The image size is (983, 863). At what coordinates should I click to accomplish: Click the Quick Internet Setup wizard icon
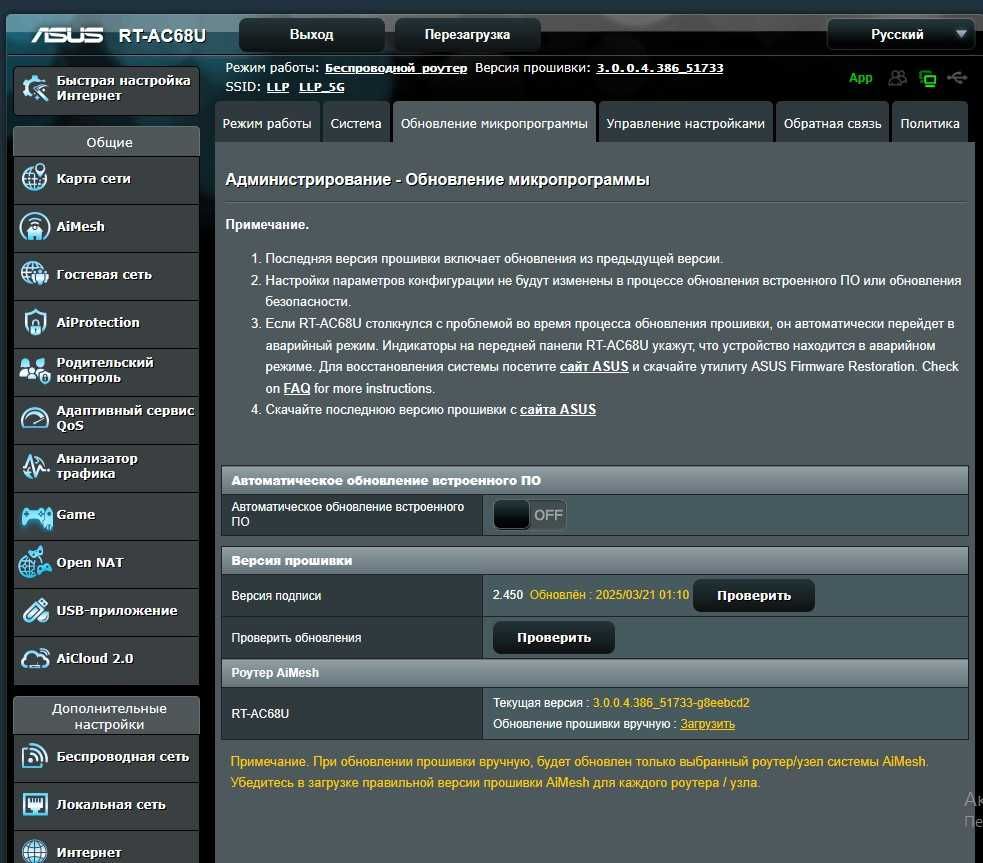click(34, 88)
